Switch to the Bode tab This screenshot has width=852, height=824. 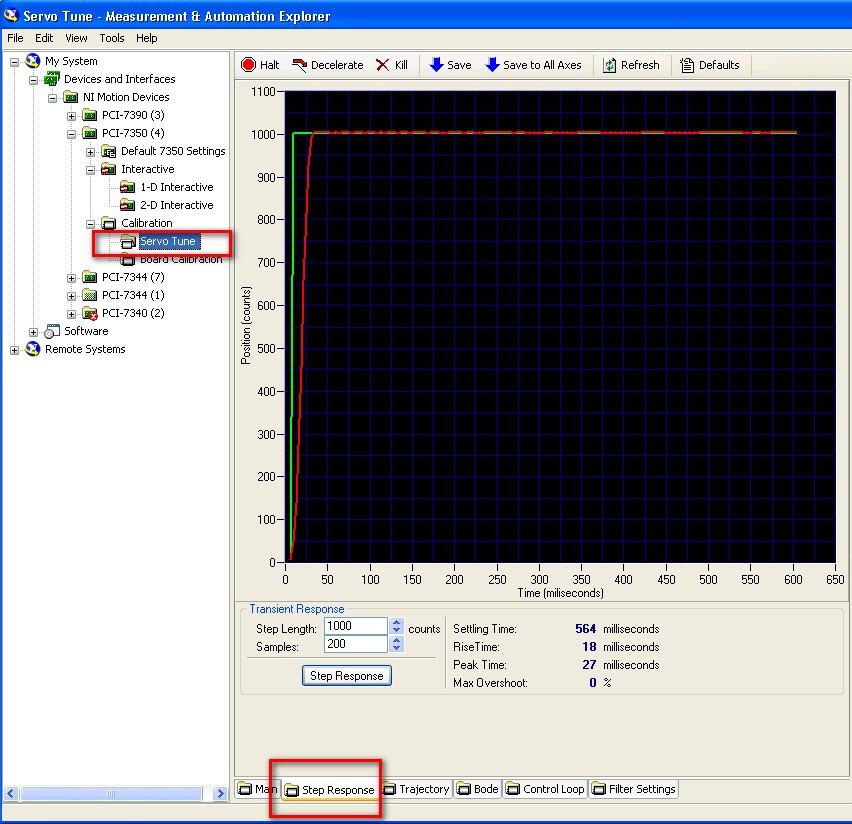(479, 789)
